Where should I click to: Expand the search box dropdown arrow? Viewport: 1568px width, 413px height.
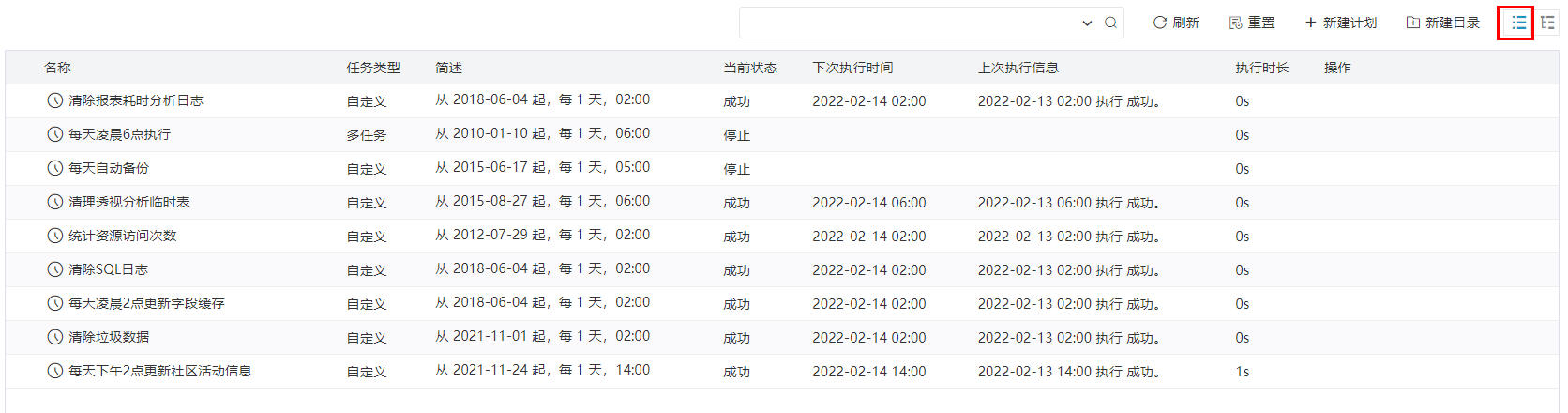click(x=1087, y=23)
